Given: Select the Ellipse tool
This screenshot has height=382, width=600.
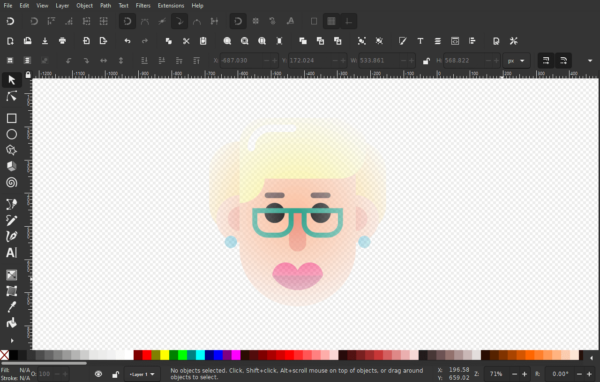Looking at the screenshot, I should pos(11,134).
